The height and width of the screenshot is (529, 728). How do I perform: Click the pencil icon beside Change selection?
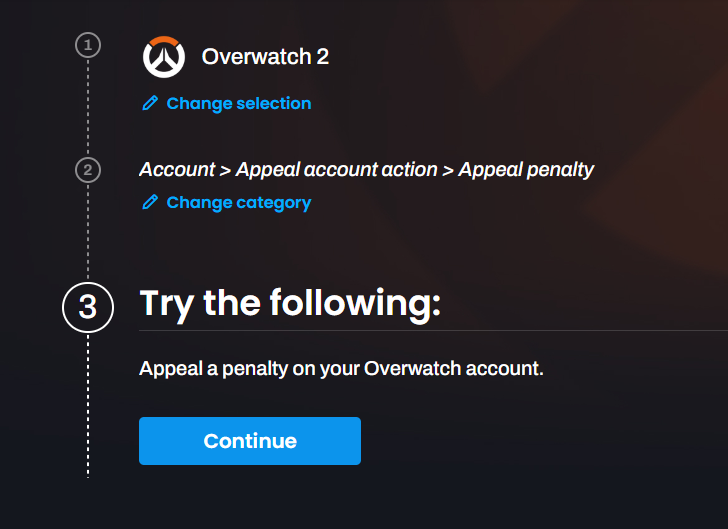point(150,103)
